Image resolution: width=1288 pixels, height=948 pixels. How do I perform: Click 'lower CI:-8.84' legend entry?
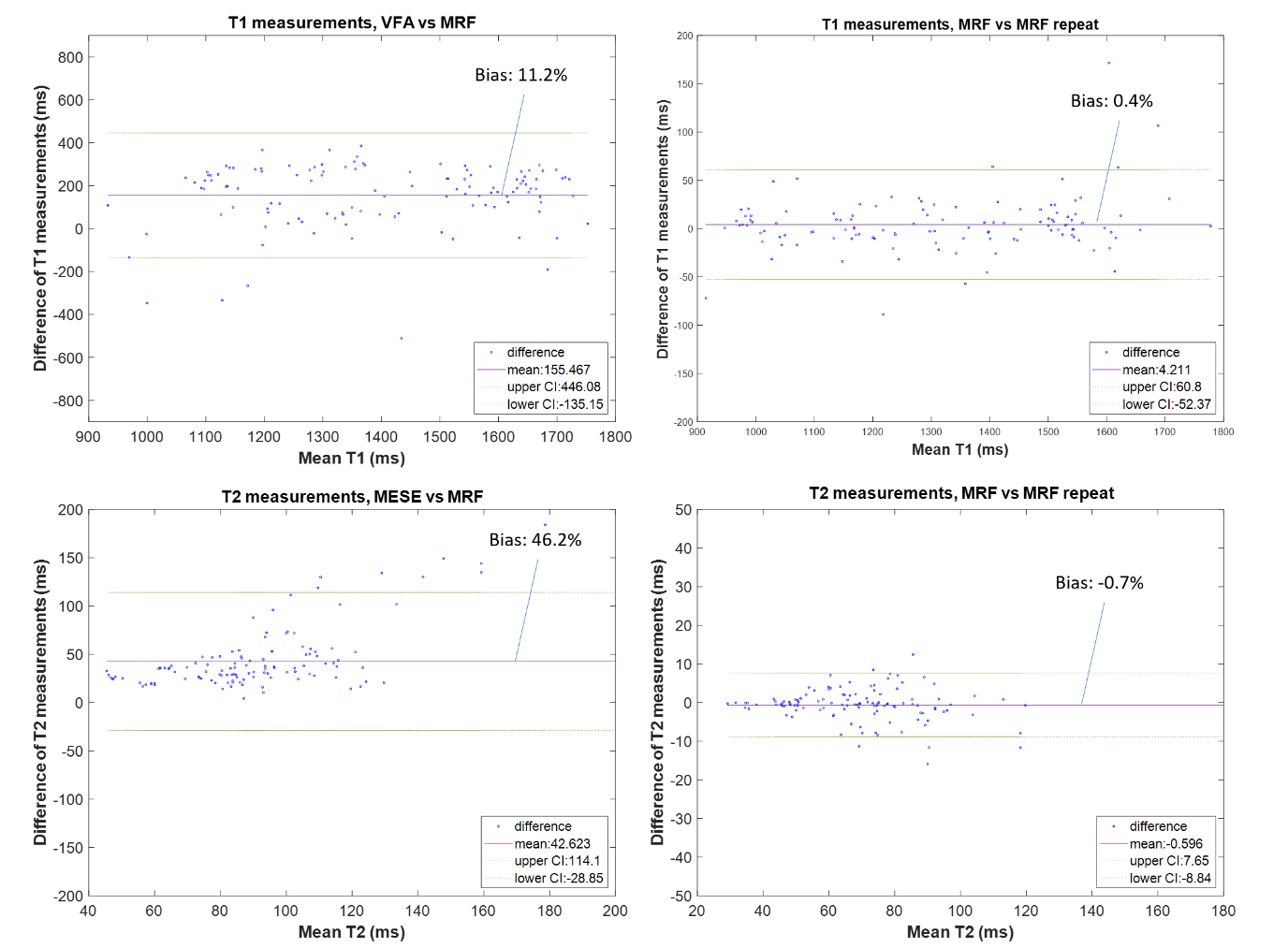coord(1170,878)
